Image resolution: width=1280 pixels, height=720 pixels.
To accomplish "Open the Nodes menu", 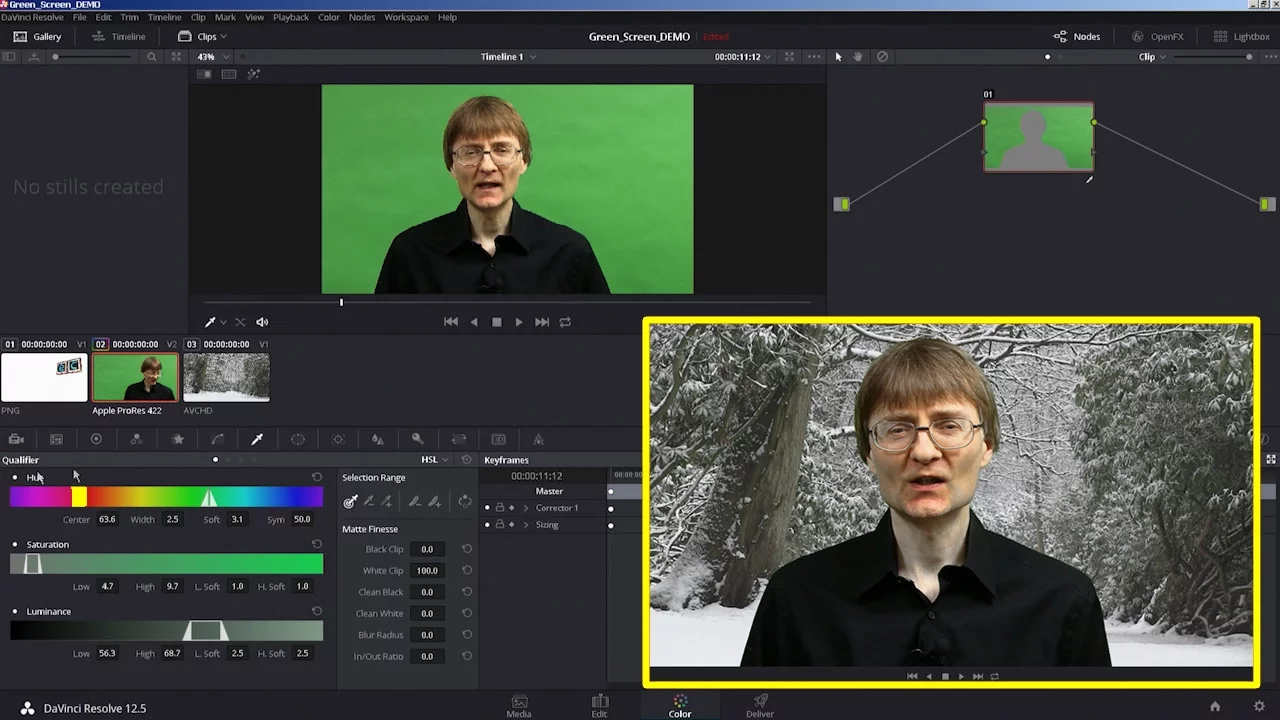I will tap(362, 17).
